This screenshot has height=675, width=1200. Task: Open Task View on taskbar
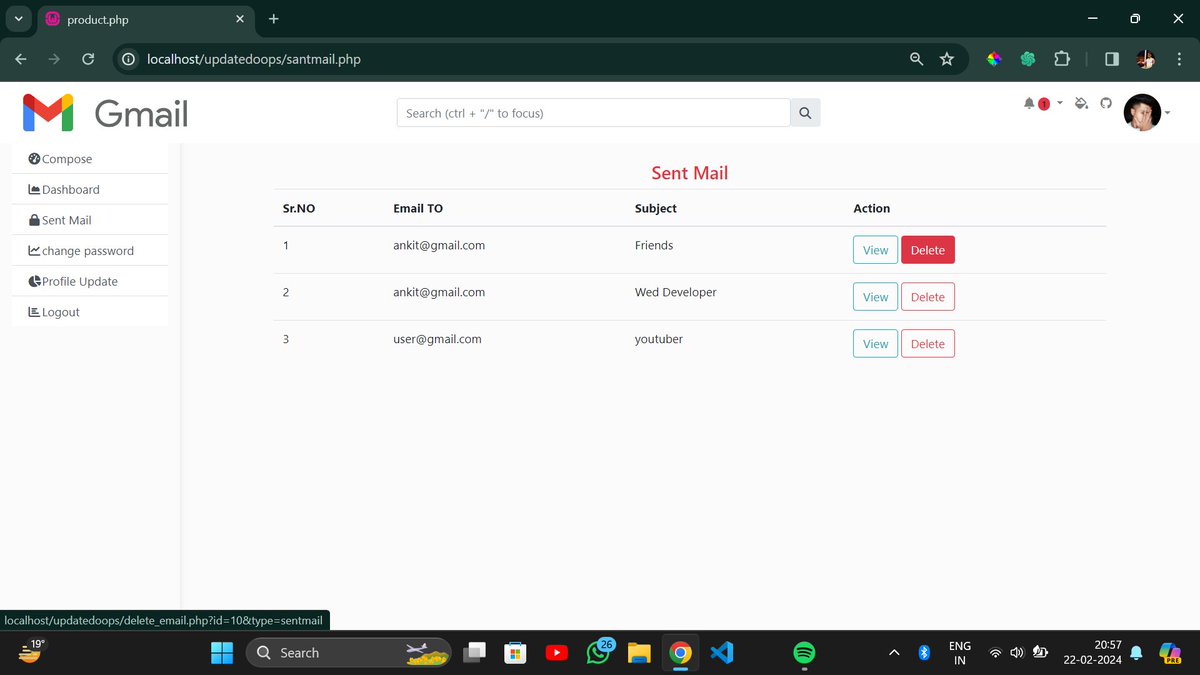pos(475,653)
